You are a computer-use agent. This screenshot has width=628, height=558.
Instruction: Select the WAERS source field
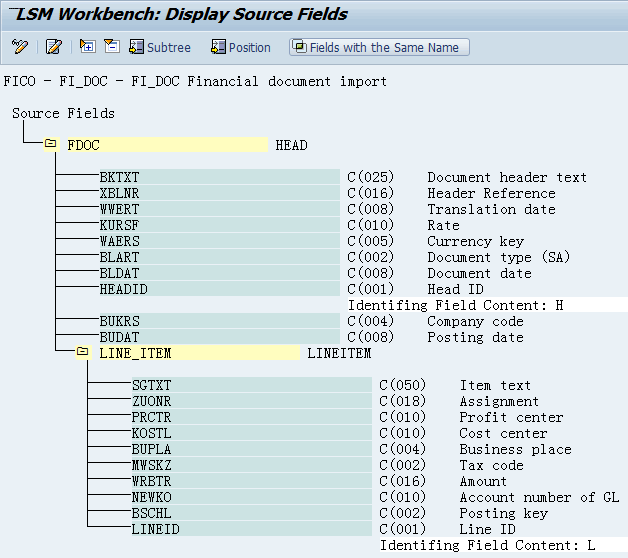(219, 241)
